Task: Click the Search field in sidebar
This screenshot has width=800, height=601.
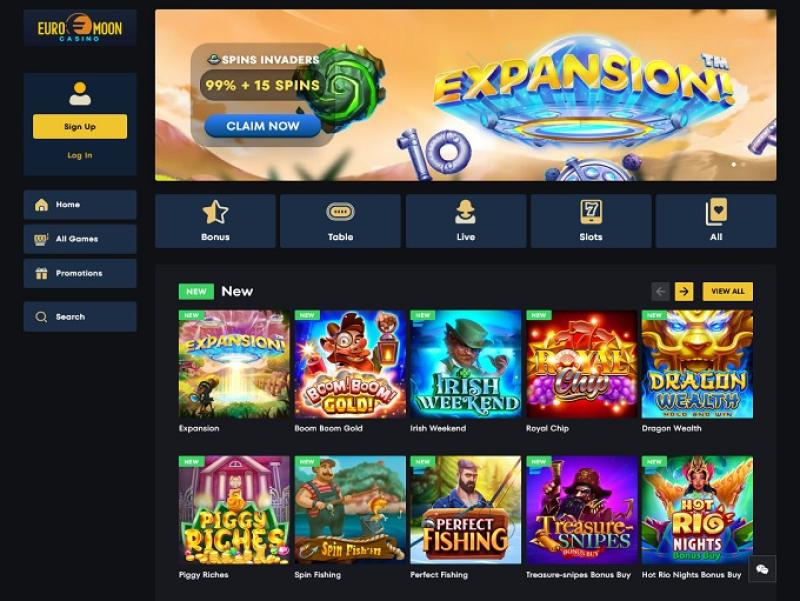Action: 80,316
